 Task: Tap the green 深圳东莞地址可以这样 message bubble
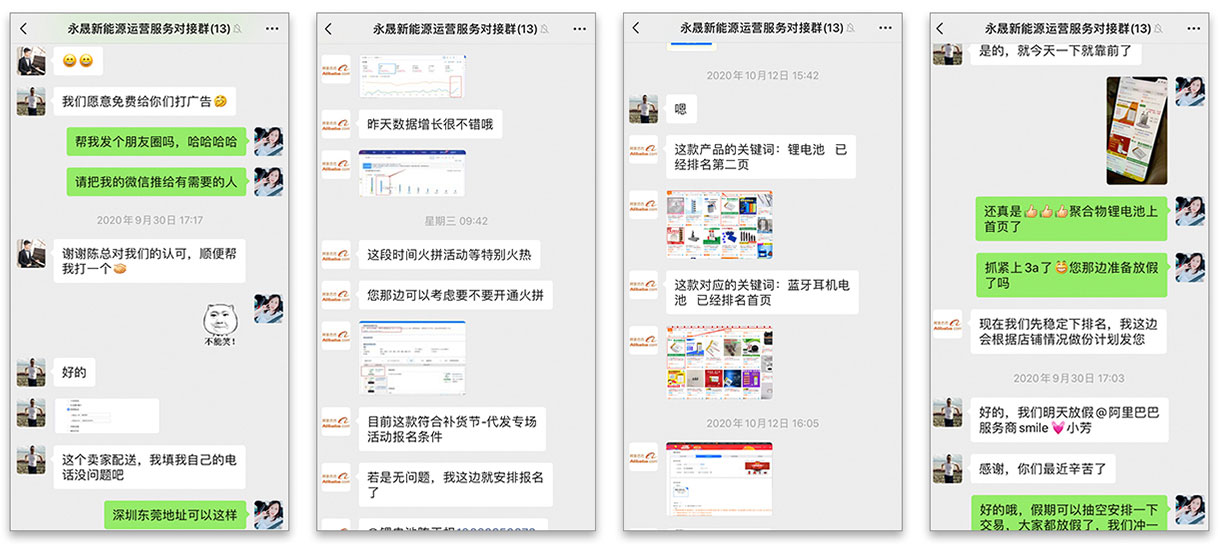click(175, 515)
